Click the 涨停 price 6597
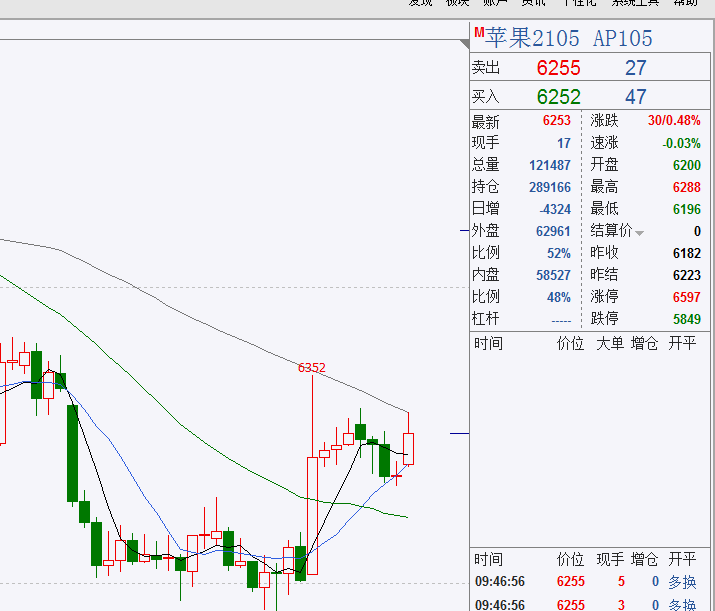 (686, 297)
